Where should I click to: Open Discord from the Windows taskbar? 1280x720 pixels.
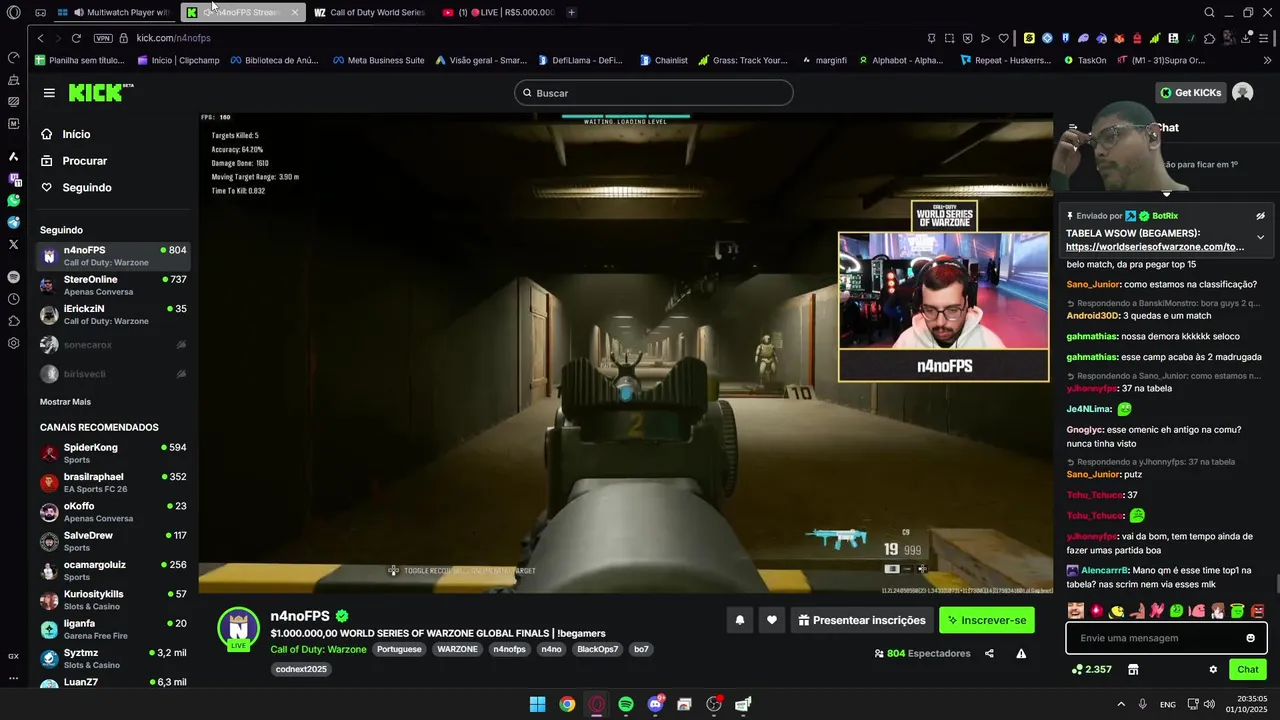point(655,704)
